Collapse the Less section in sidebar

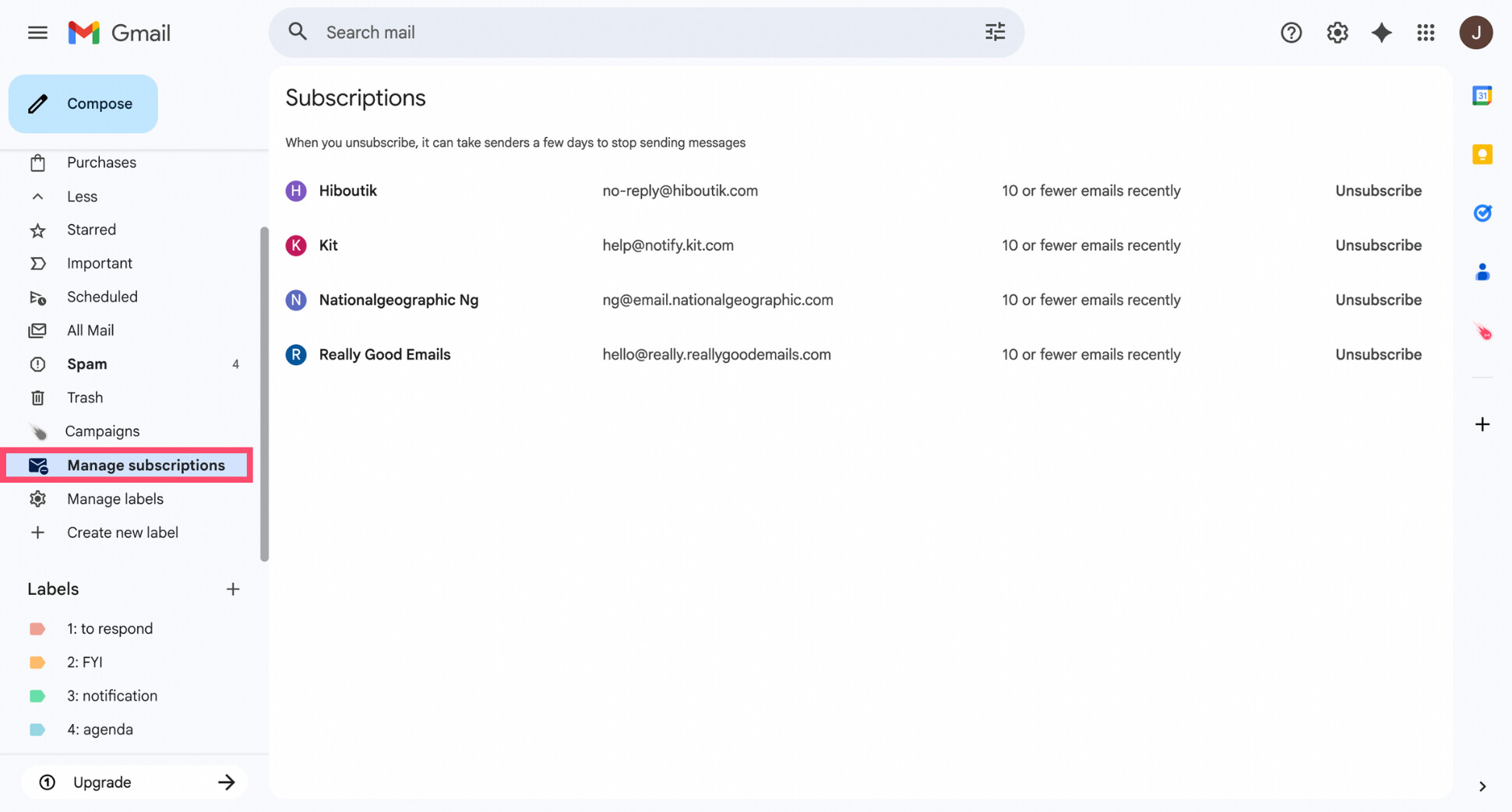pos(81,195)
